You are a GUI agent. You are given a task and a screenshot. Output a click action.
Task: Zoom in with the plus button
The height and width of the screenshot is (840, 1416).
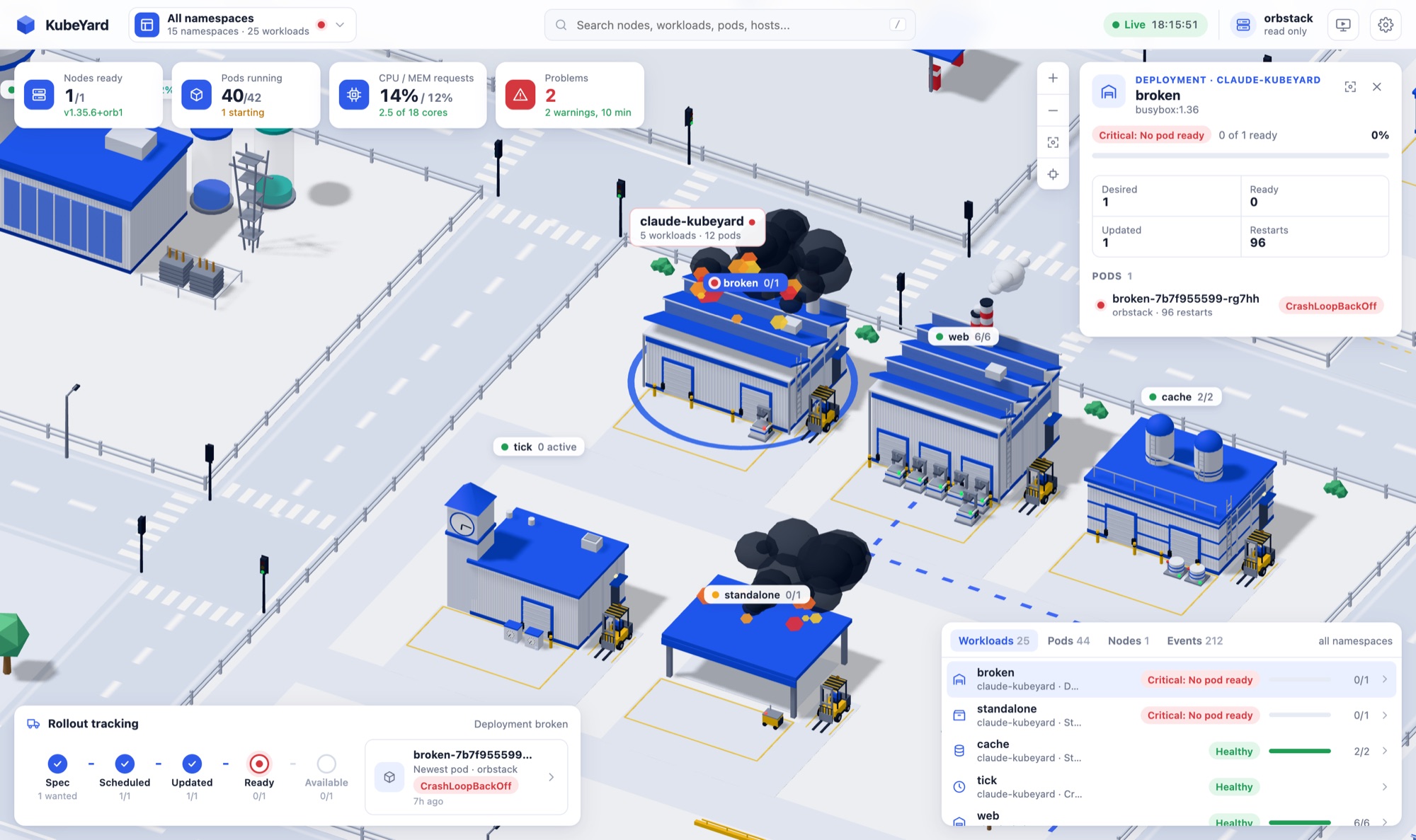click(1053, 78)
